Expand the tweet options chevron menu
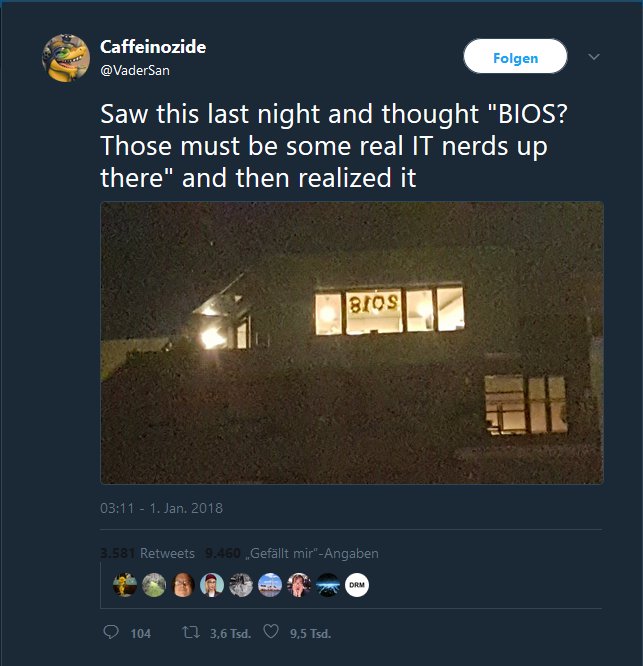 tap(594, 56)
